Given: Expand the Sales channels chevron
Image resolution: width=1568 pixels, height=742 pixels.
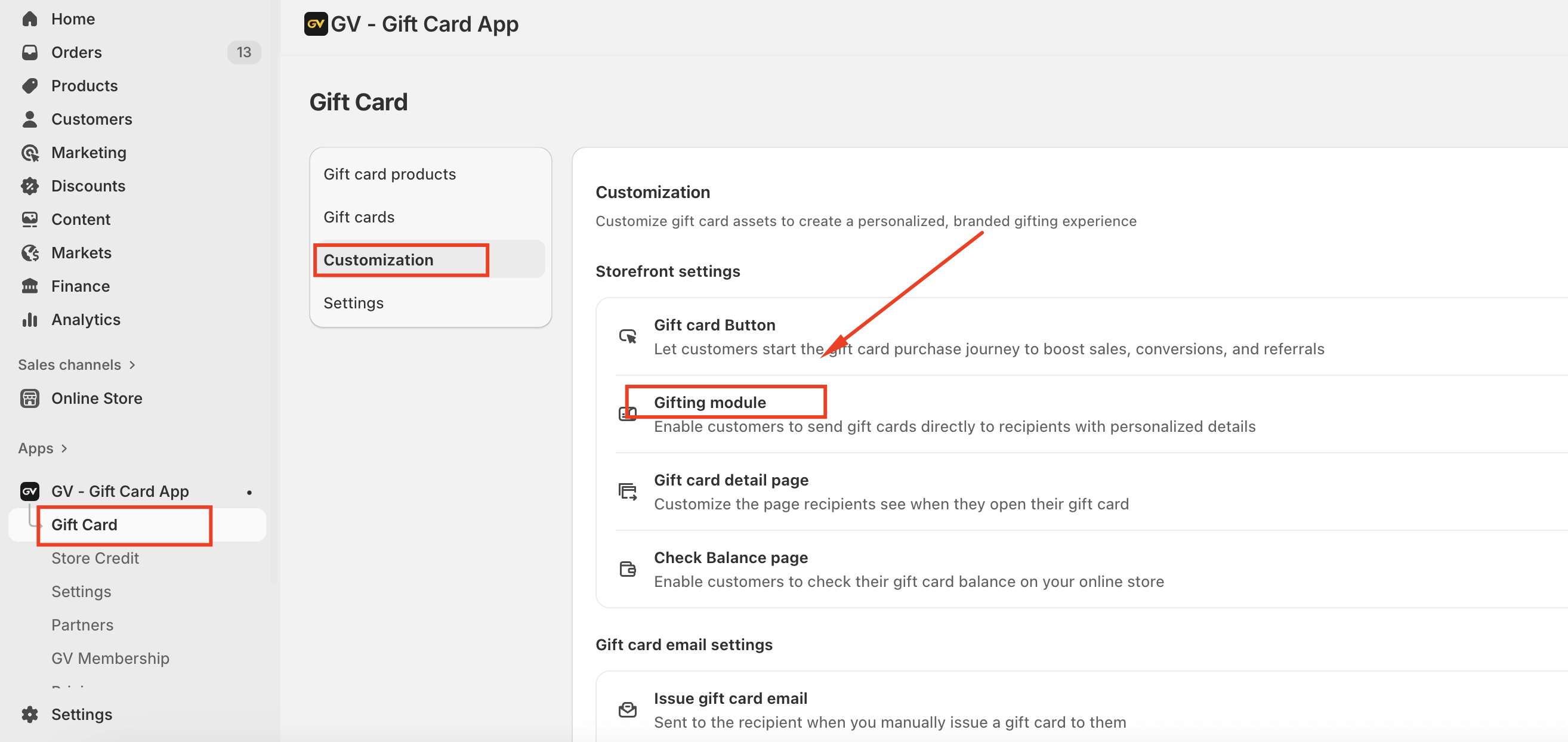Looking at the screenshot, I should coord(132,364).
